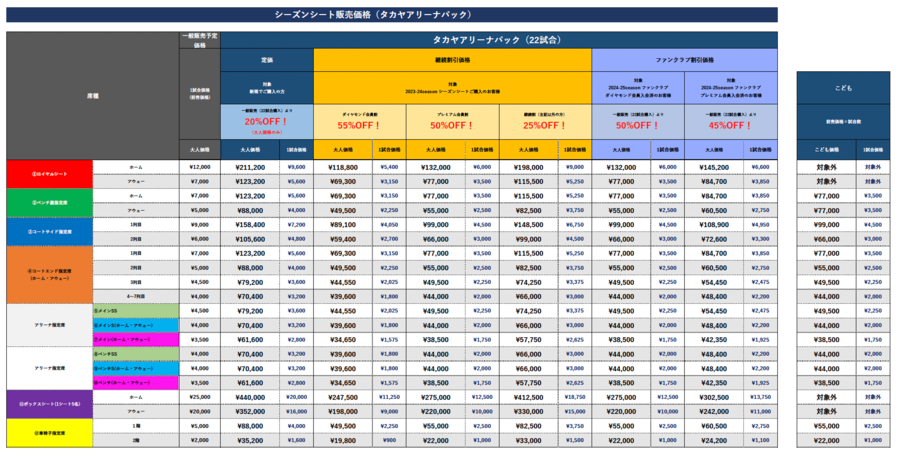The height and width of the screenshot is (460, 900).
Task: Click the red 20%OFF! discount label
Action: (267, 121)
